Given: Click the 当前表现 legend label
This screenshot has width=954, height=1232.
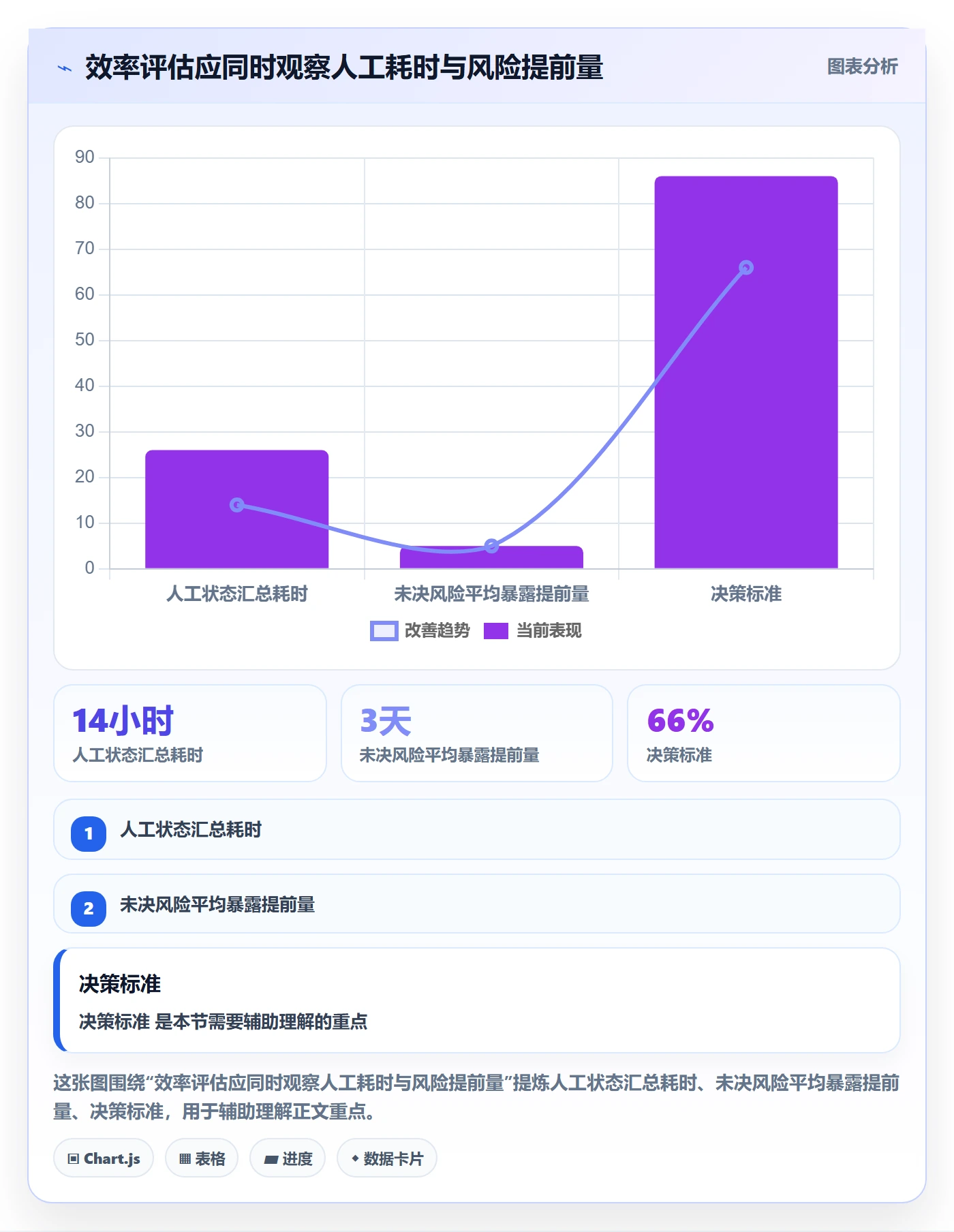Looking at the screenshot, I should point(549,631).
